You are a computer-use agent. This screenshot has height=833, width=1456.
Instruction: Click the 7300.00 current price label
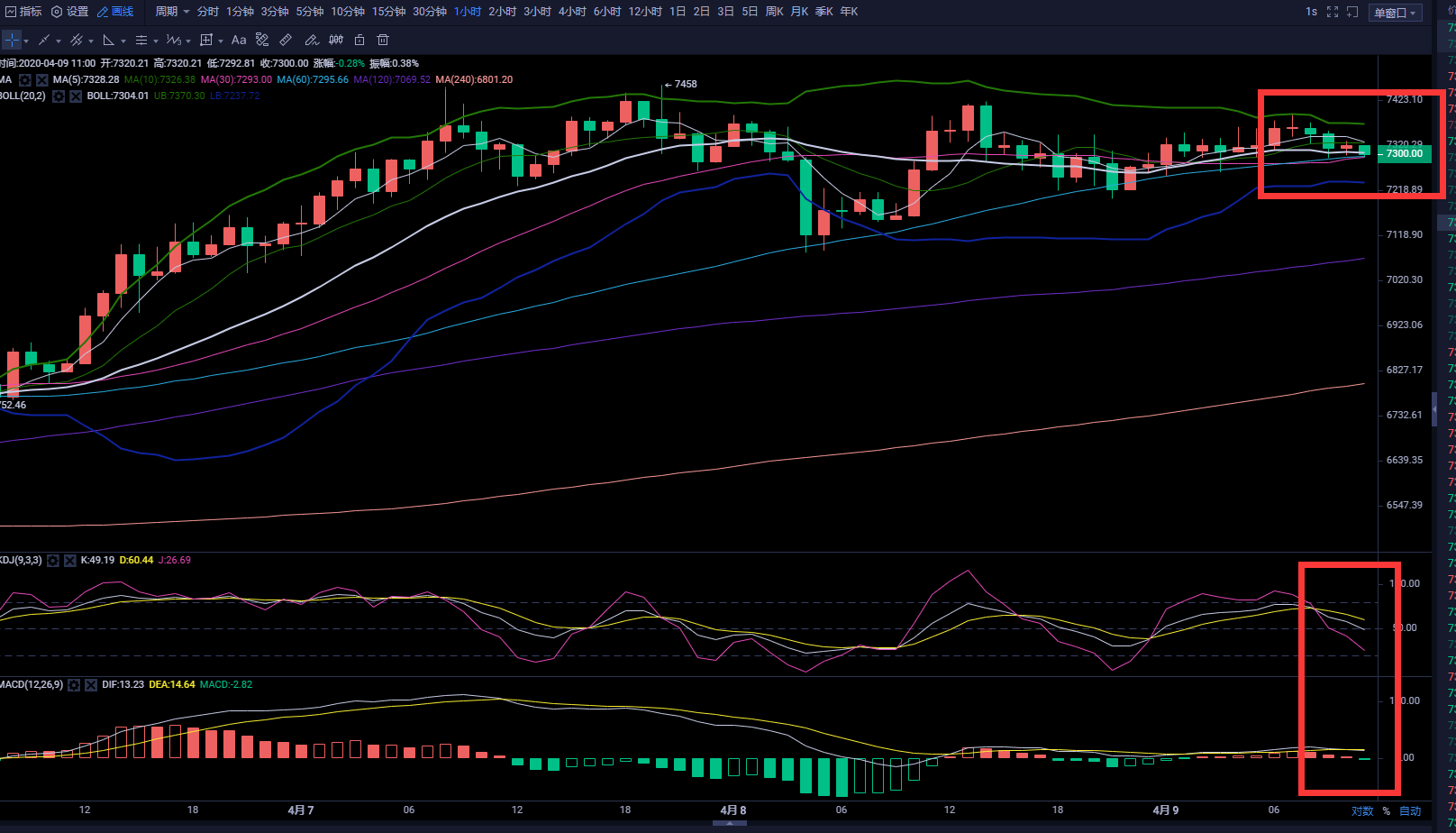(1404, 154)
